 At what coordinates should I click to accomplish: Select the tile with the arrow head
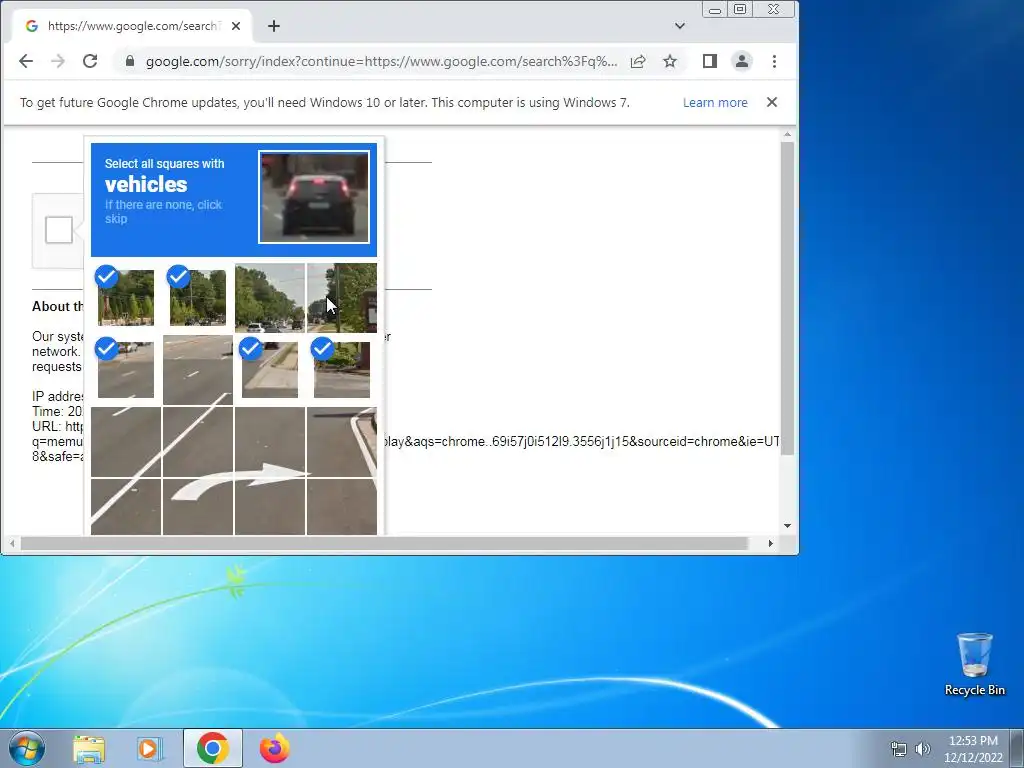pos(270,442)
